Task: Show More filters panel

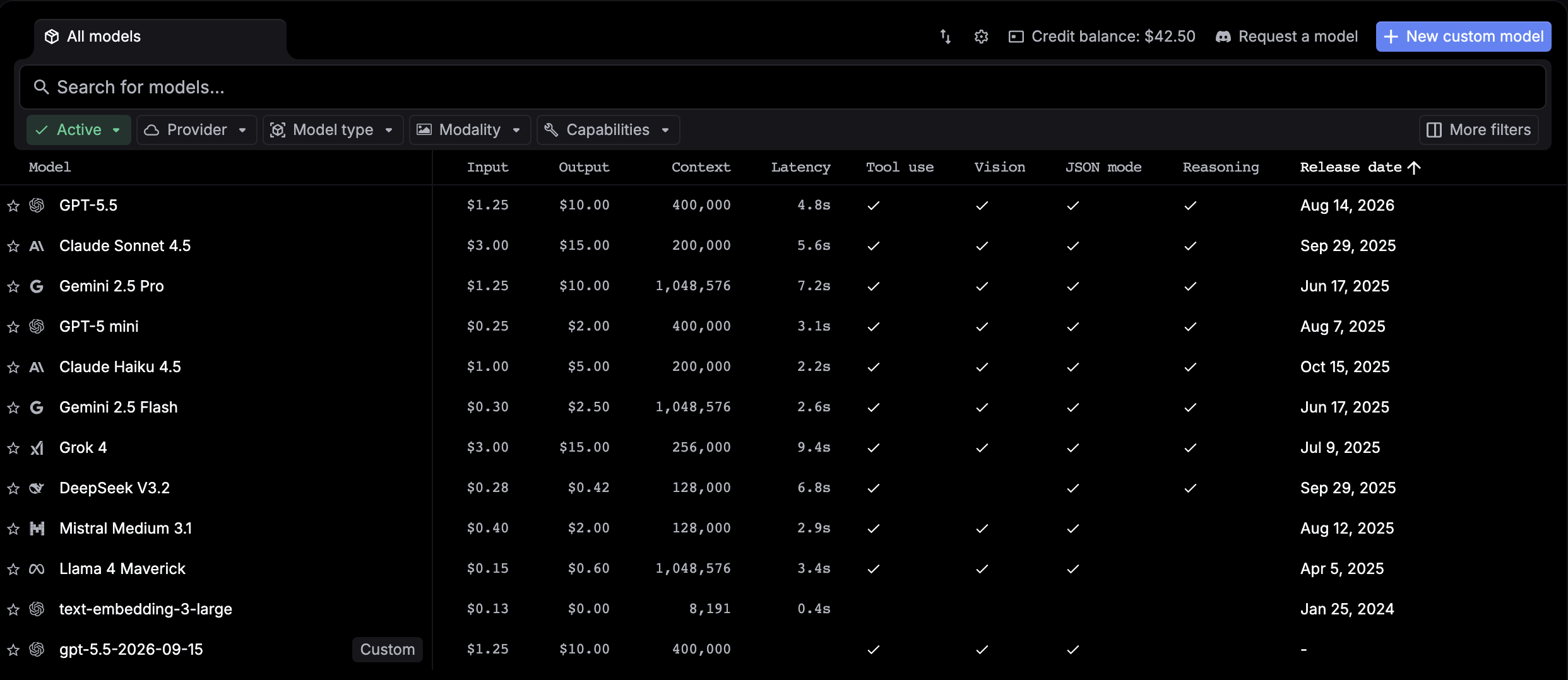Action: [1478, 130]
